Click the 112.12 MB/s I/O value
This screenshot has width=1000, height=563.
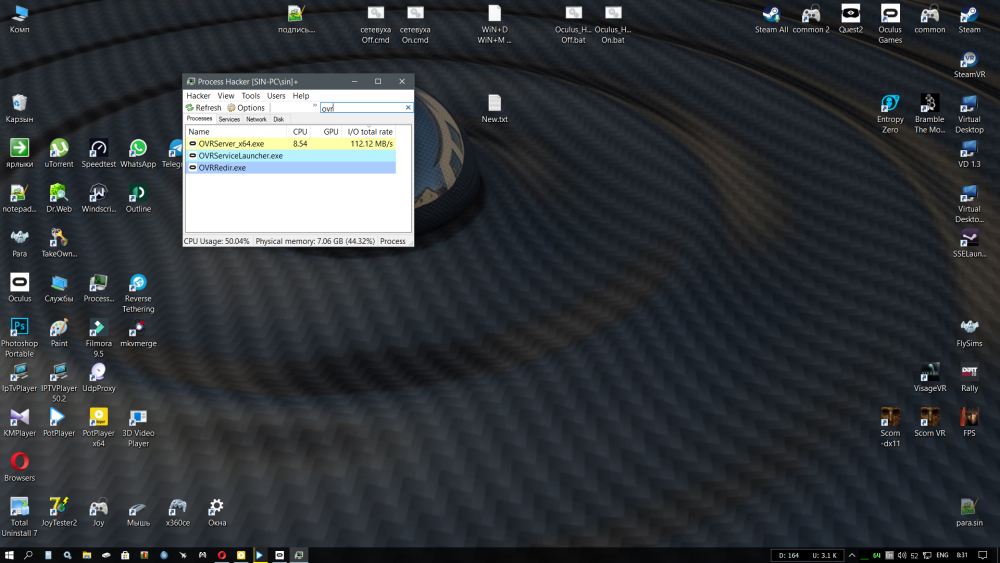[x=371, y=143]
